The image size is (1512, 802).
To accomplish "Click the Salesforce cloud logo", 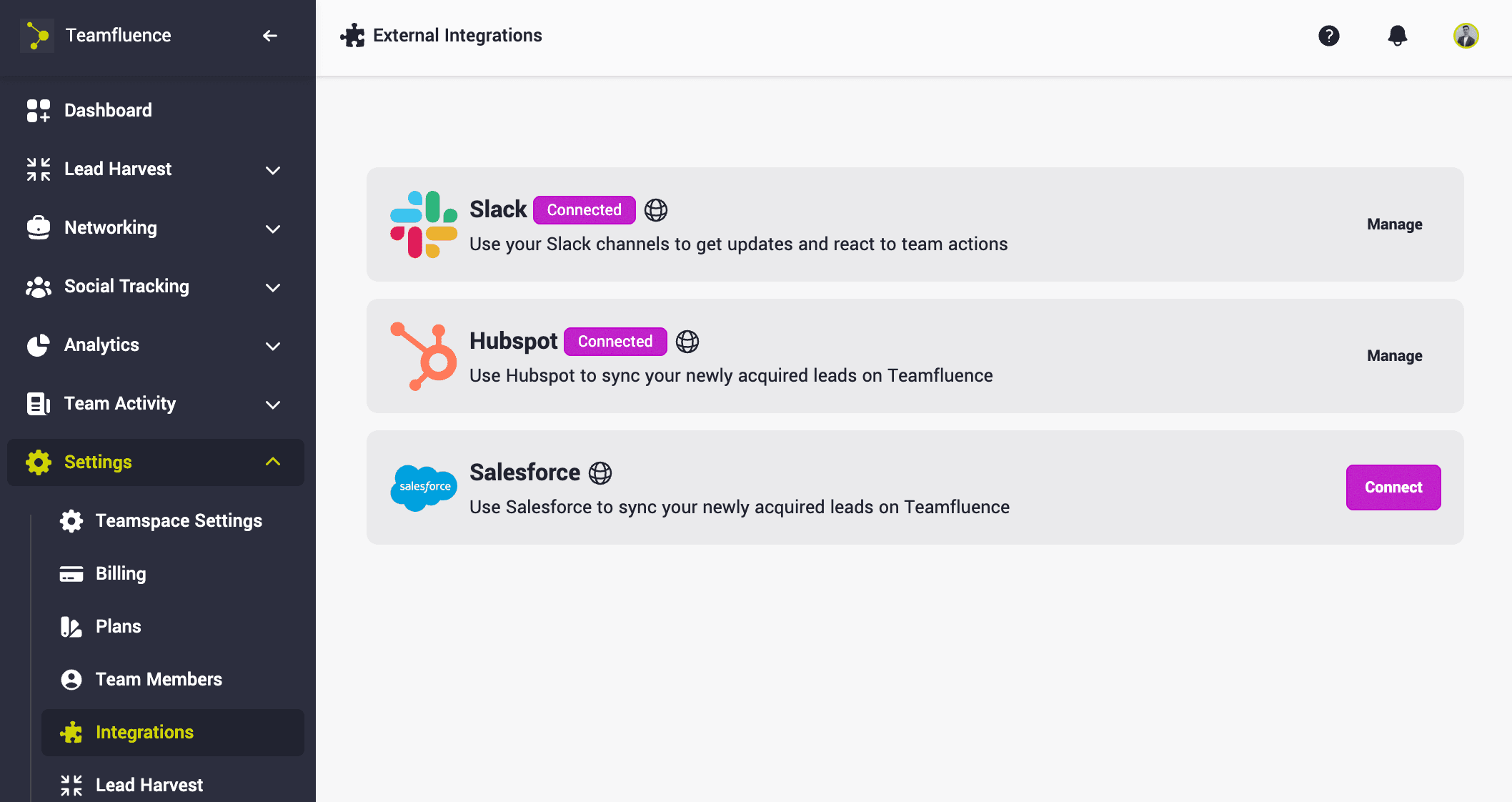I will [x=424, y=487].
